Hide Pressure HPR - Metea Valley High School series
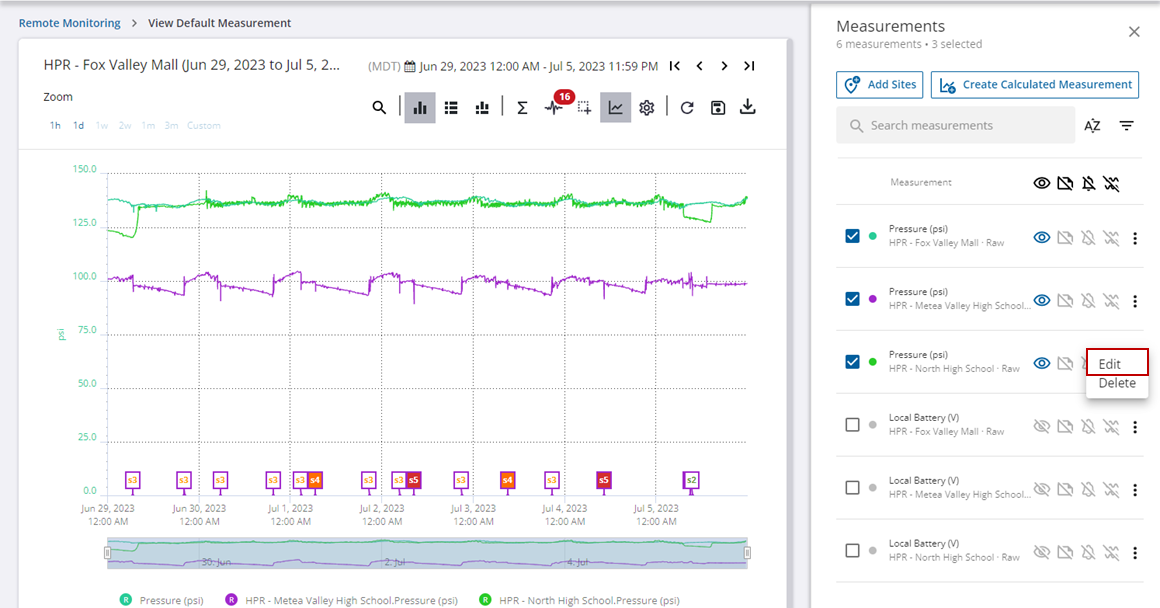The height and width of the screenshot is (608, 1160). [1041, 300]
